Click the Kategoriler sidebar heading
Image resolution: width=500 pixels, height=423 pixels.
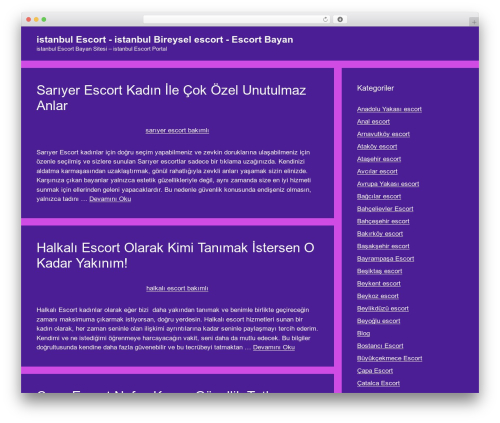[375, 88]
